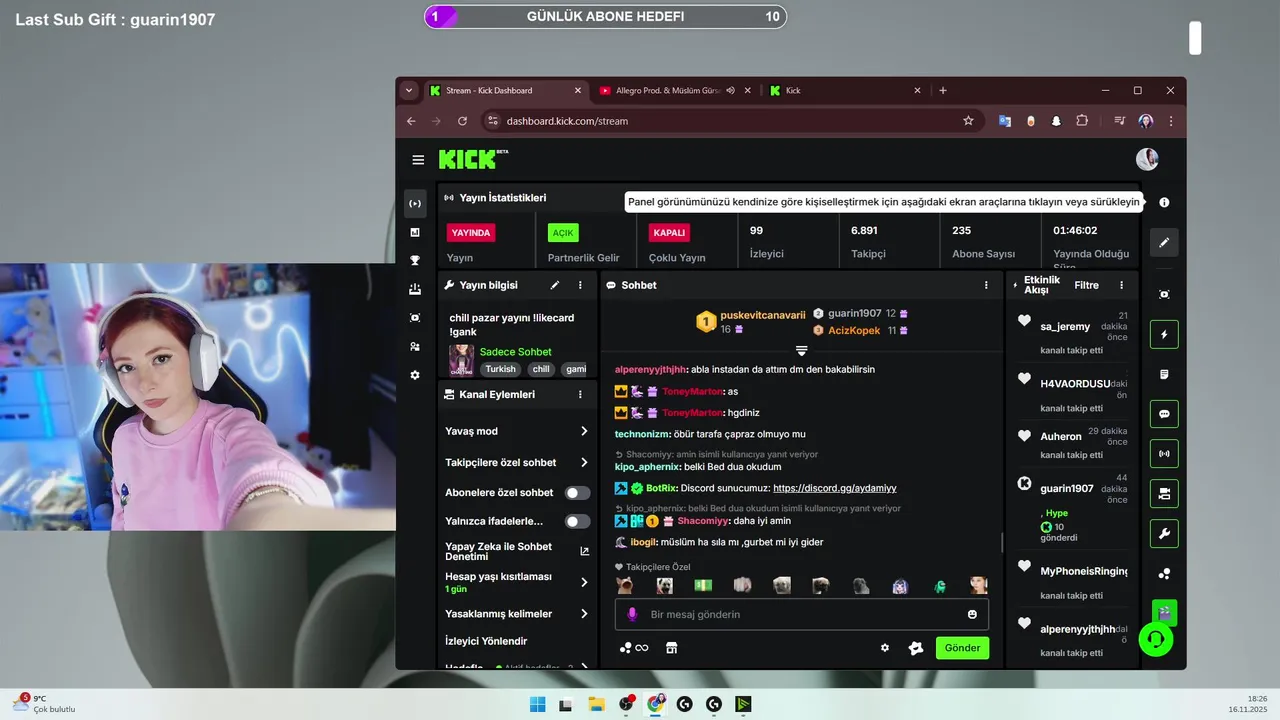Click the Bir mesaj gönderin input field
Image resolution: width=1280 pixels, height=720 pixels.
pyautogui.click(x=801, y=614)
